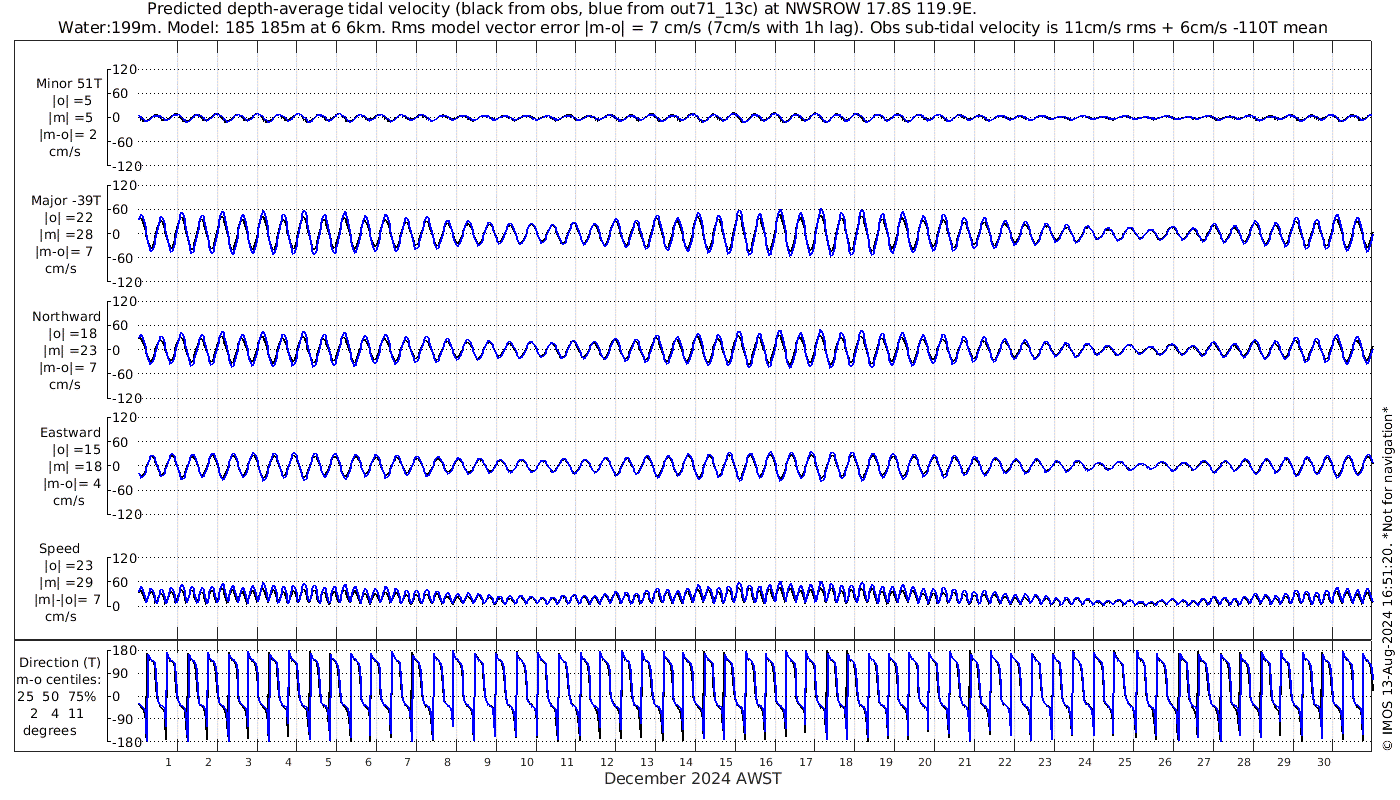Click '|m-o|= 2' in Minor panel

68,134
